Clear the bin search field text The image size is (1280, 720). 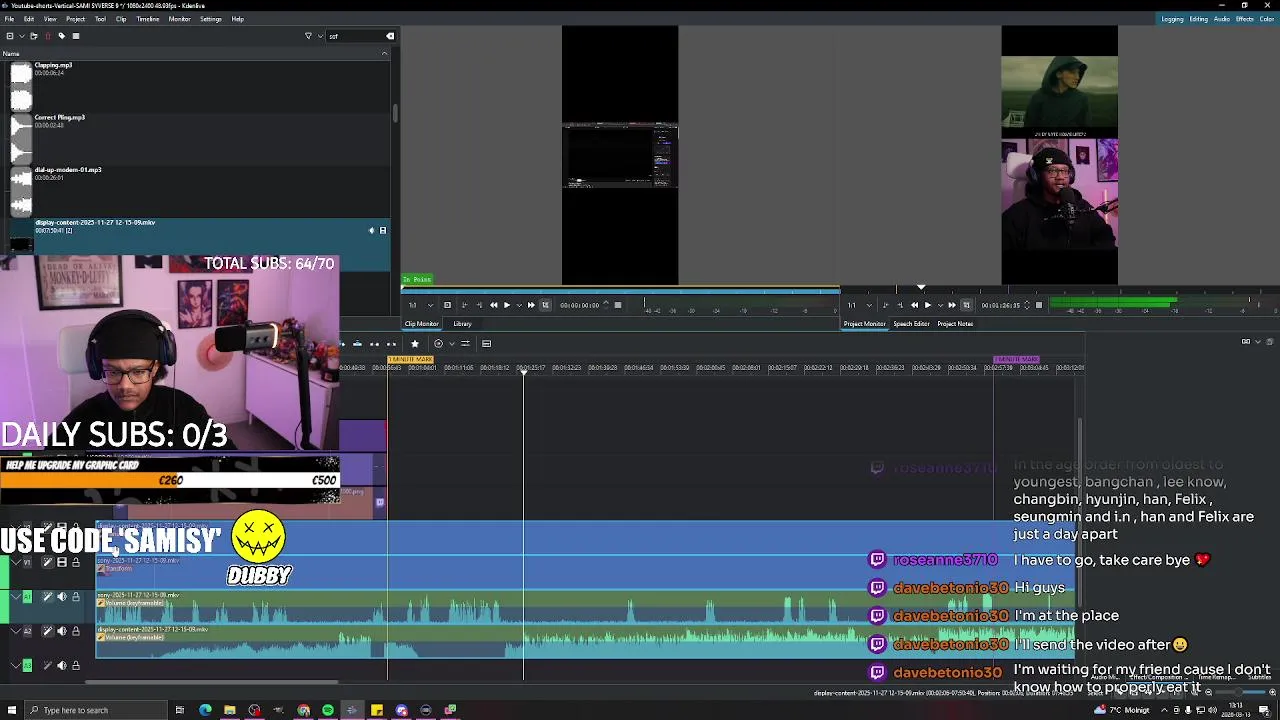pos(390,36)
